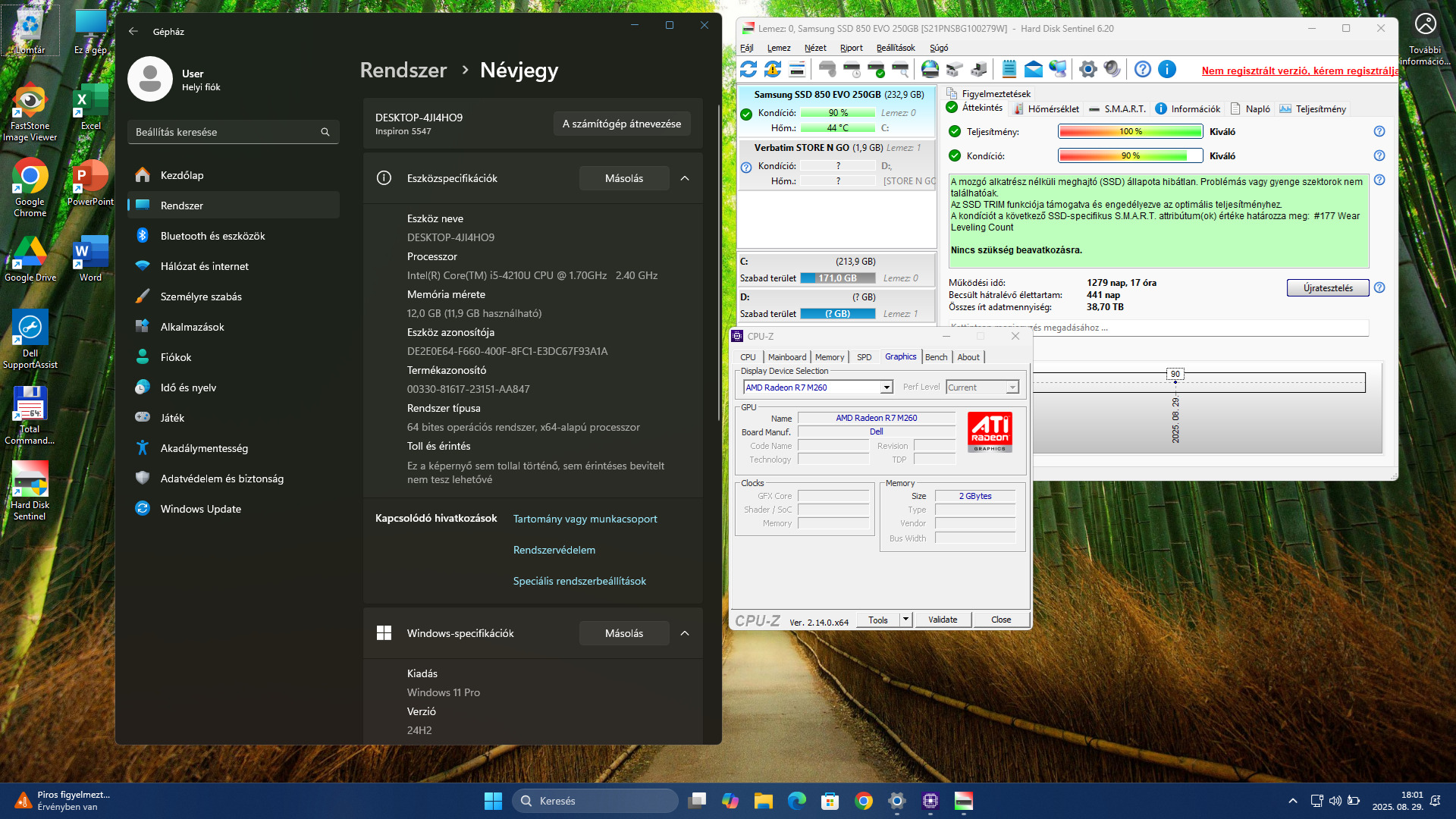Collapse the Windows-specifikációk section

685,633
